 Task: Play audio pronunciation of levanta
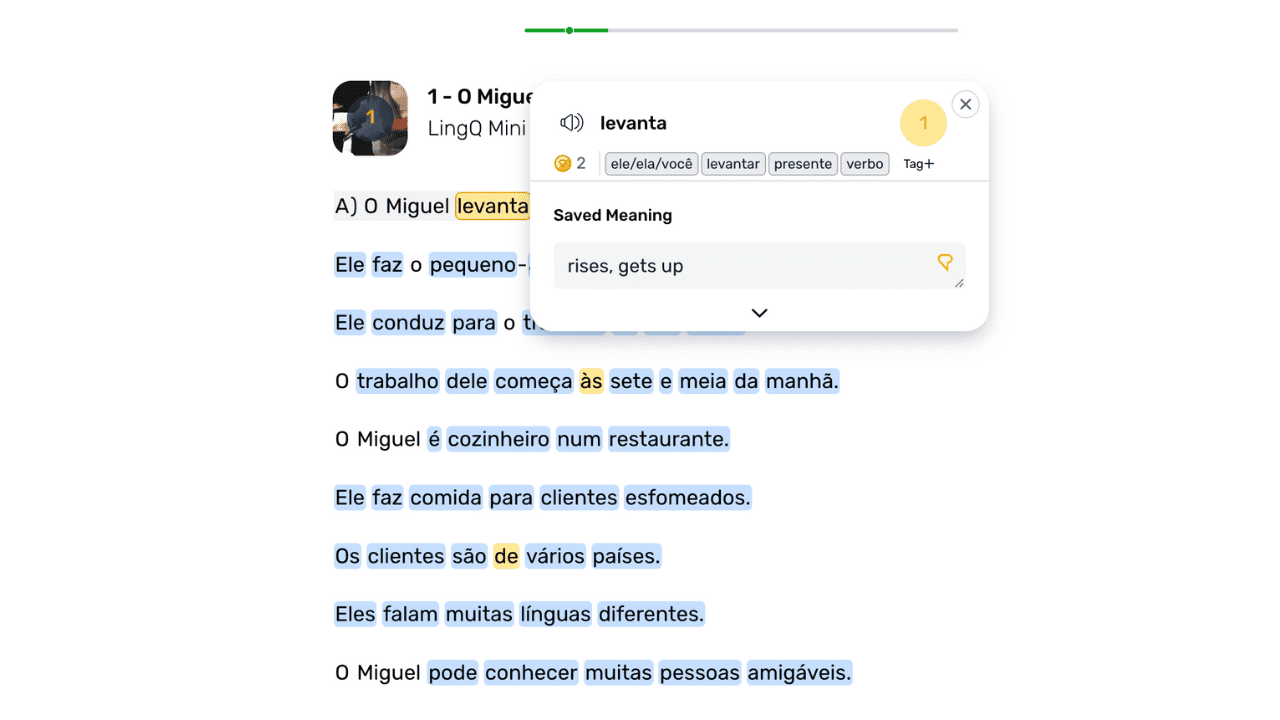tap(571, 123)
